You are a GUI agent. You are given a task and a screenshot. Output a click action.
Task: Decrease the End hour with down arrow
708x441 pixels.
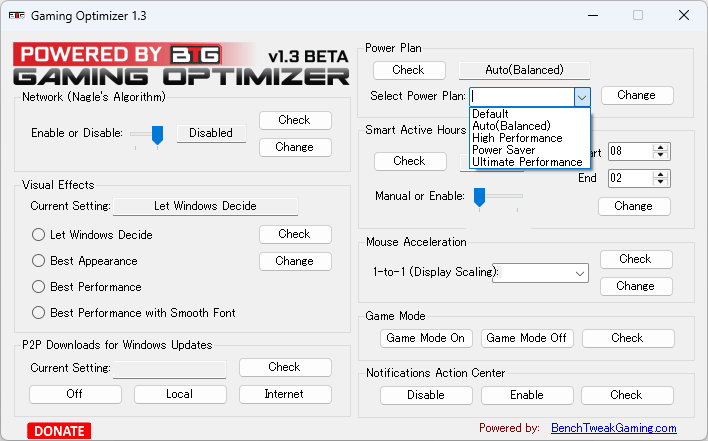[661, 182]
